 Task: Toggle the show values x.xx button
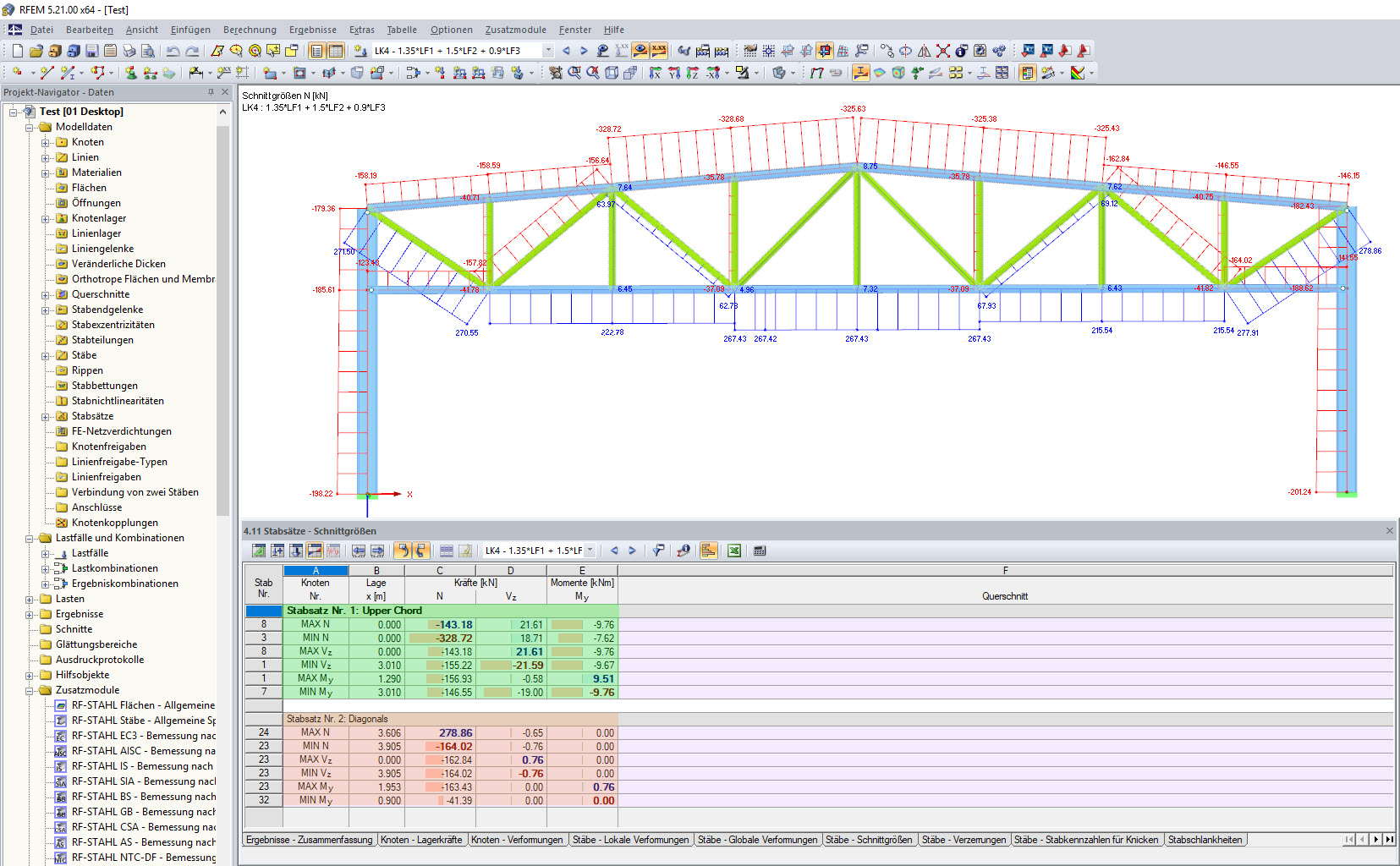659,51
